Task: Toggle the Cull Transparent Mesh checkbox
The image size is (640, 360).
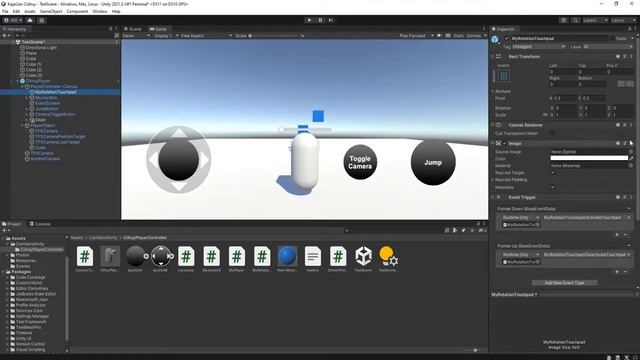Action: coord(552,133)
